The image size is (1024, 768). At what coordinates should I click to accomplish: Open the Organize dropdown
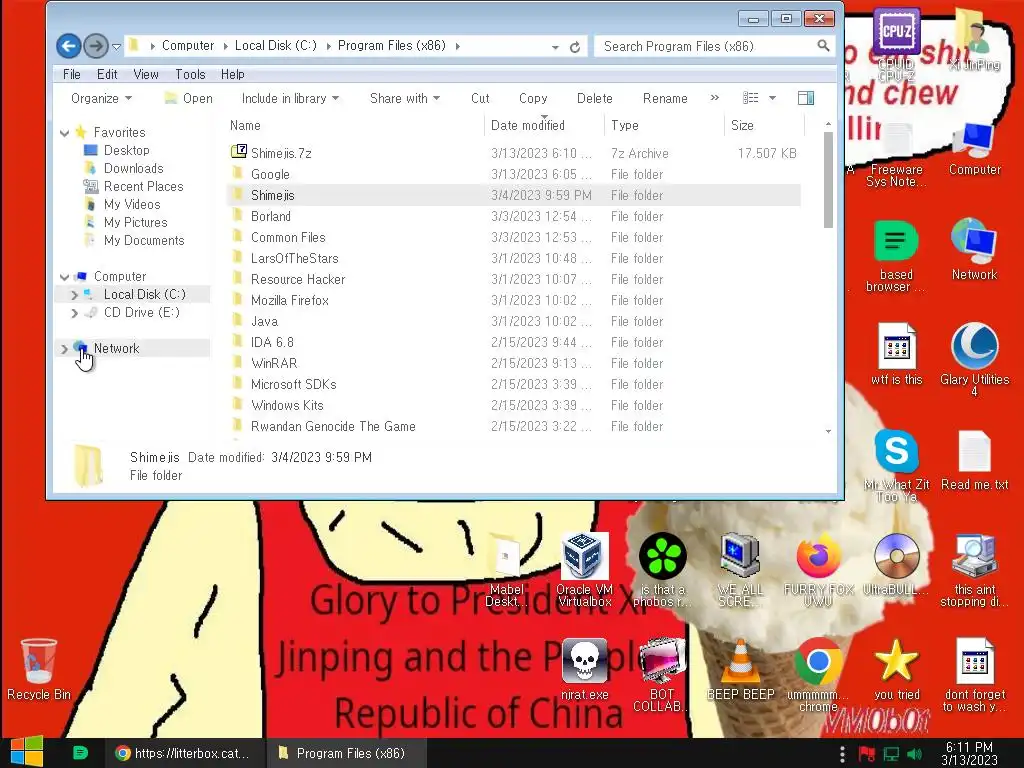(101, 98)
